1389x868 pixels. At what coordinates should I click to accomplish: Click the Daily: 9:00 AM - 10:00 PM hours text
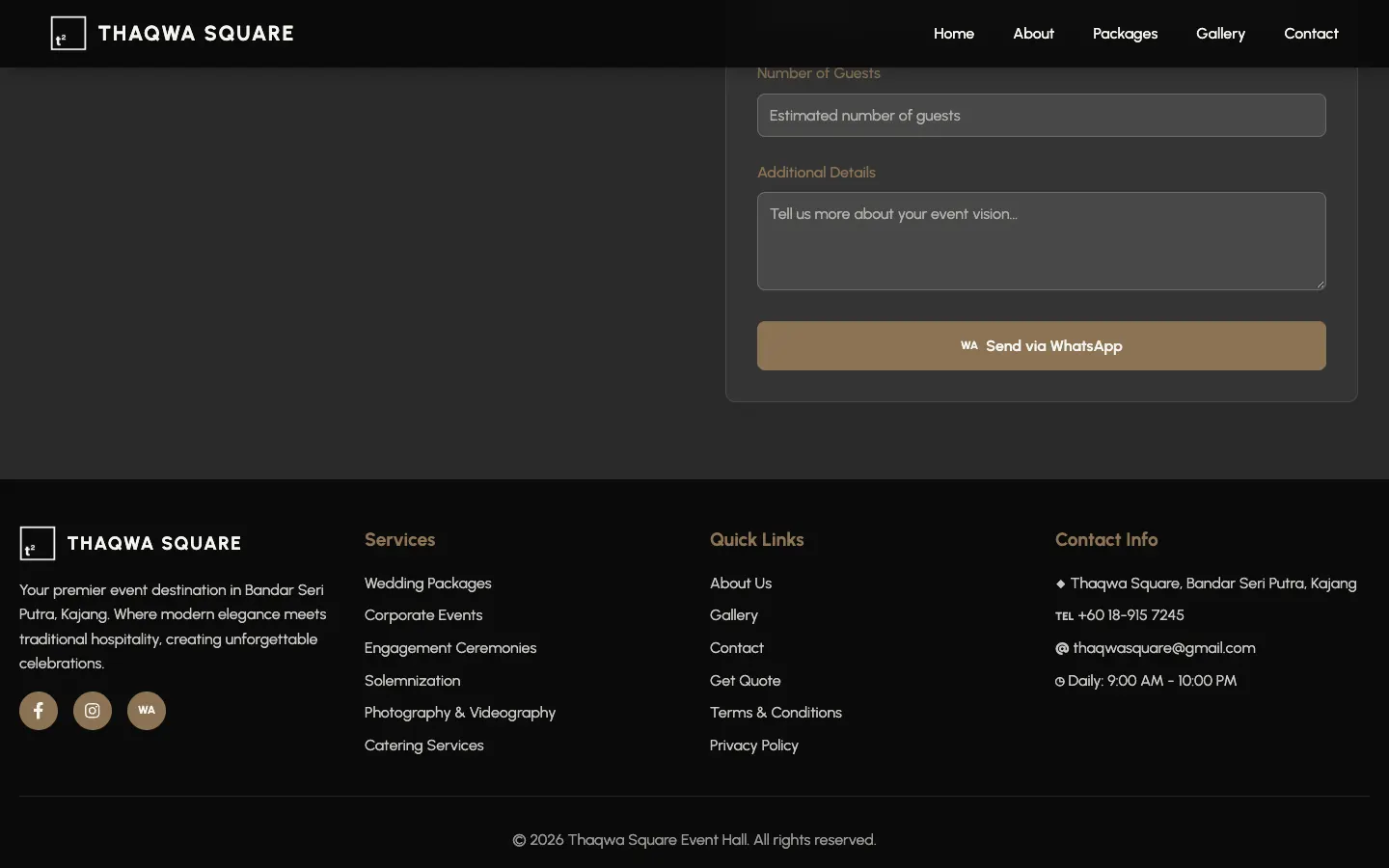[x=1152, y=681]
